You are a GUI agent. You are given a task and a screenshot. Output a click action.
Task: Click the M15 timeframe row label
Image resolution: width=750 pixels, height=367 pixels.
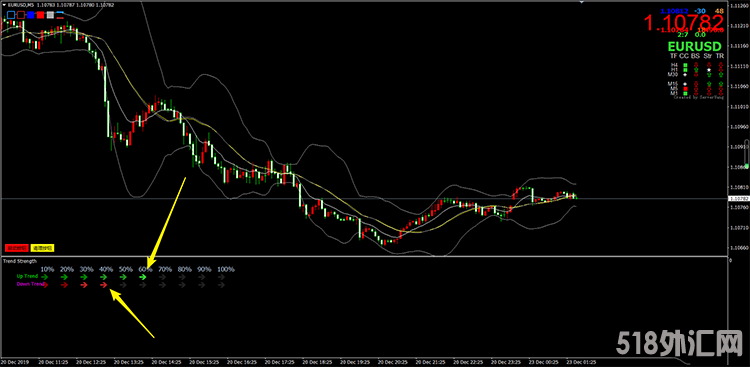673,83
